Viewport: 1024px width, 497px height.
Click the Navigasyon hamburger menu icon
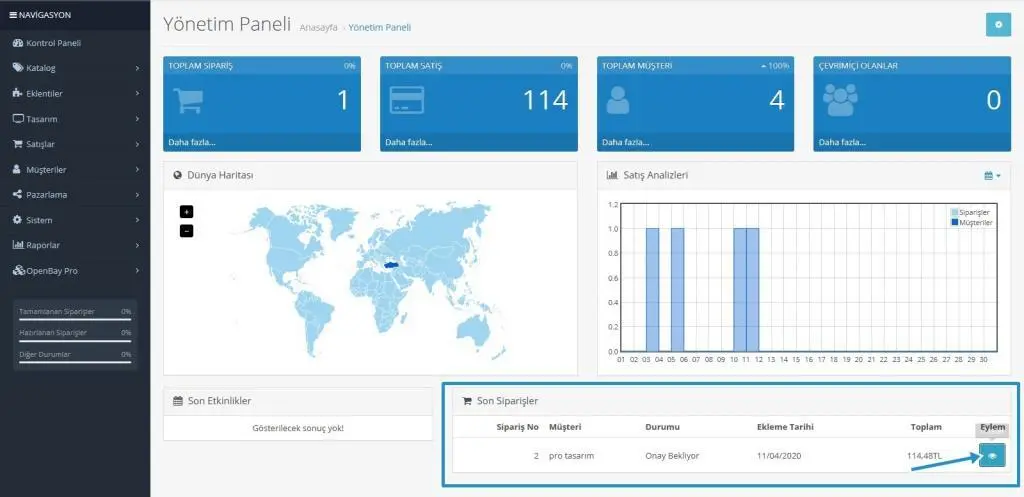pos(13,15)
